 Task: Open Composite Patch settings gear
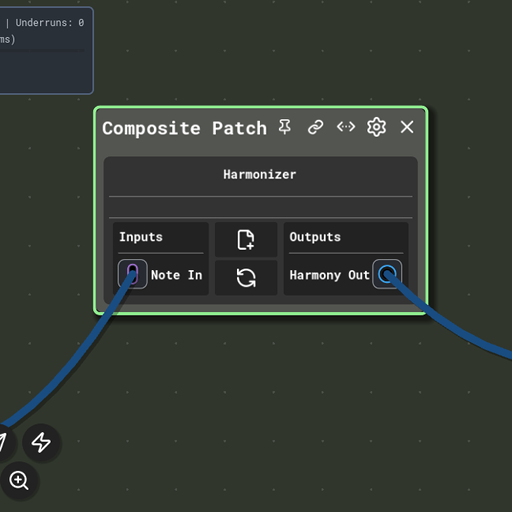(376, 127)
